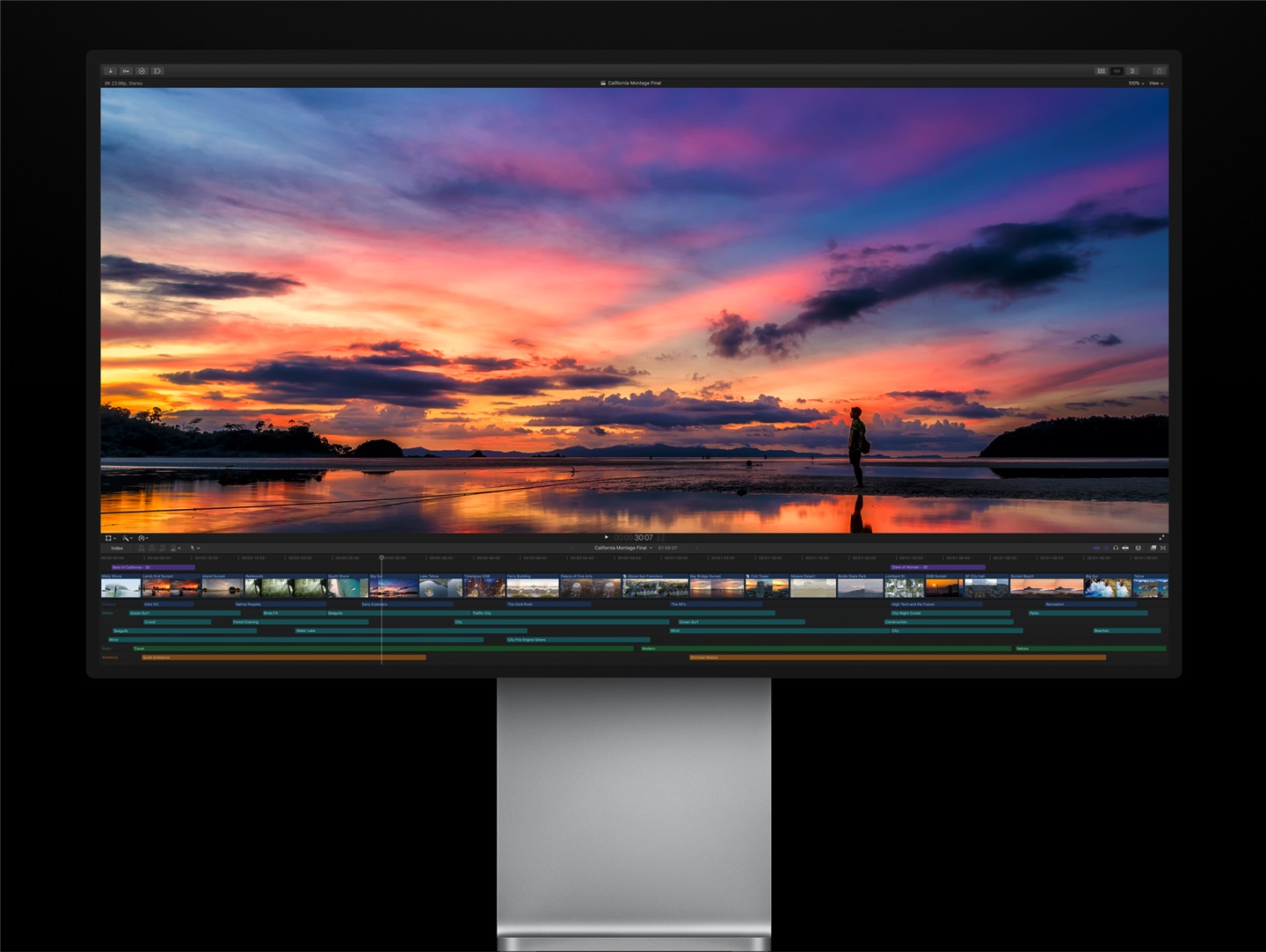
Task: Select the Water Lake audio clip
Action: click(x=411, y=631)
